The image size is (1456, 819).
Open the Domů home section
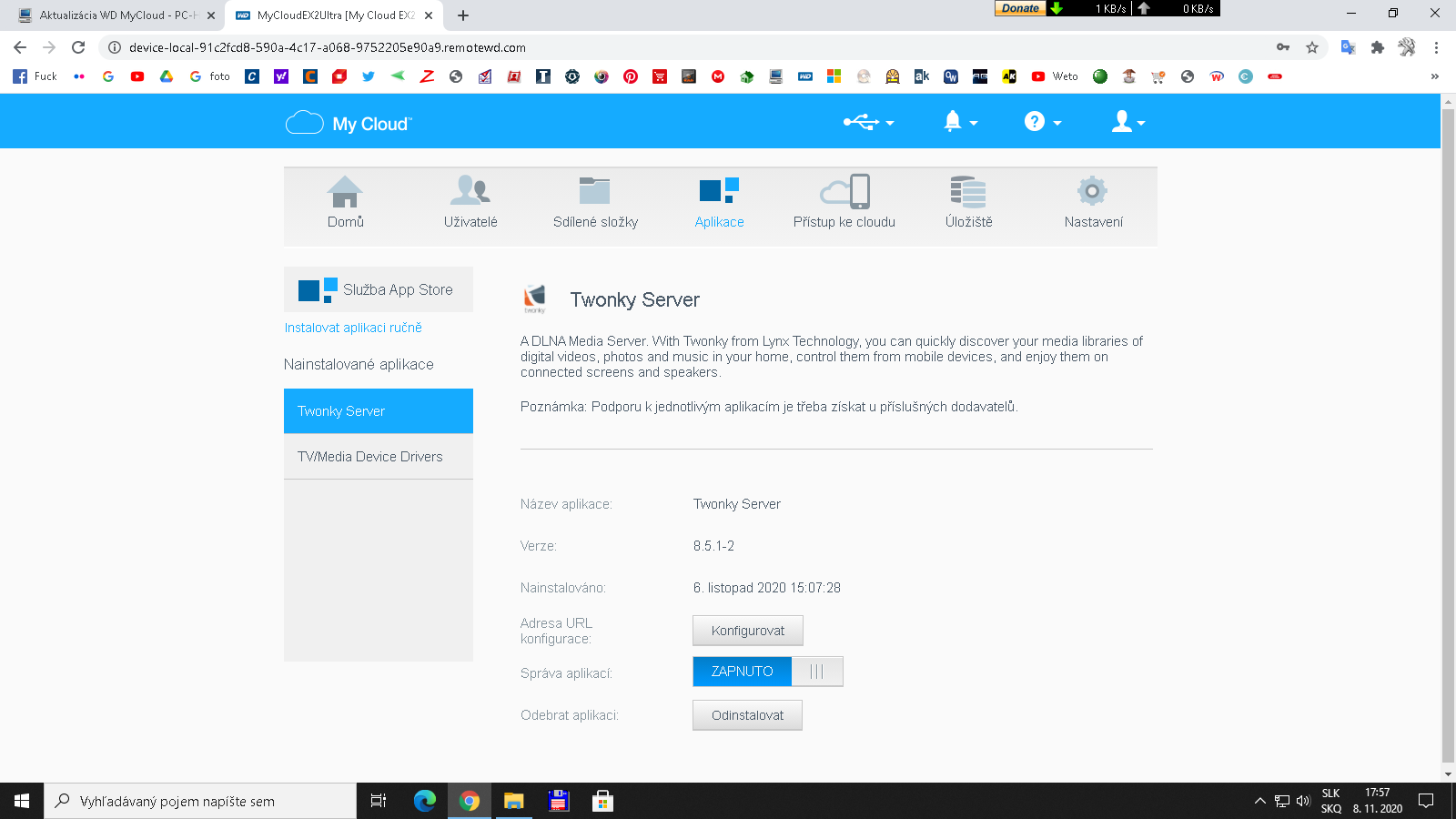(x=345, y=203)
